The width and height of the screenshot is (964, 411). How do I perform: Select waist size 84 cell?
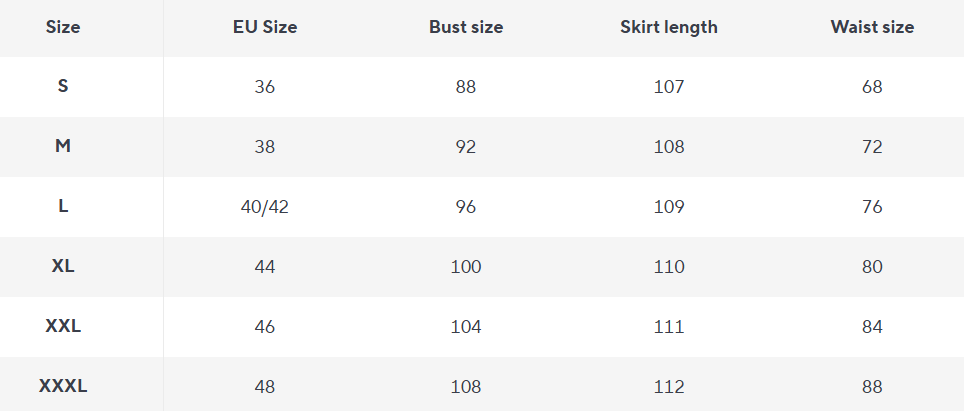tap(872, 327)
